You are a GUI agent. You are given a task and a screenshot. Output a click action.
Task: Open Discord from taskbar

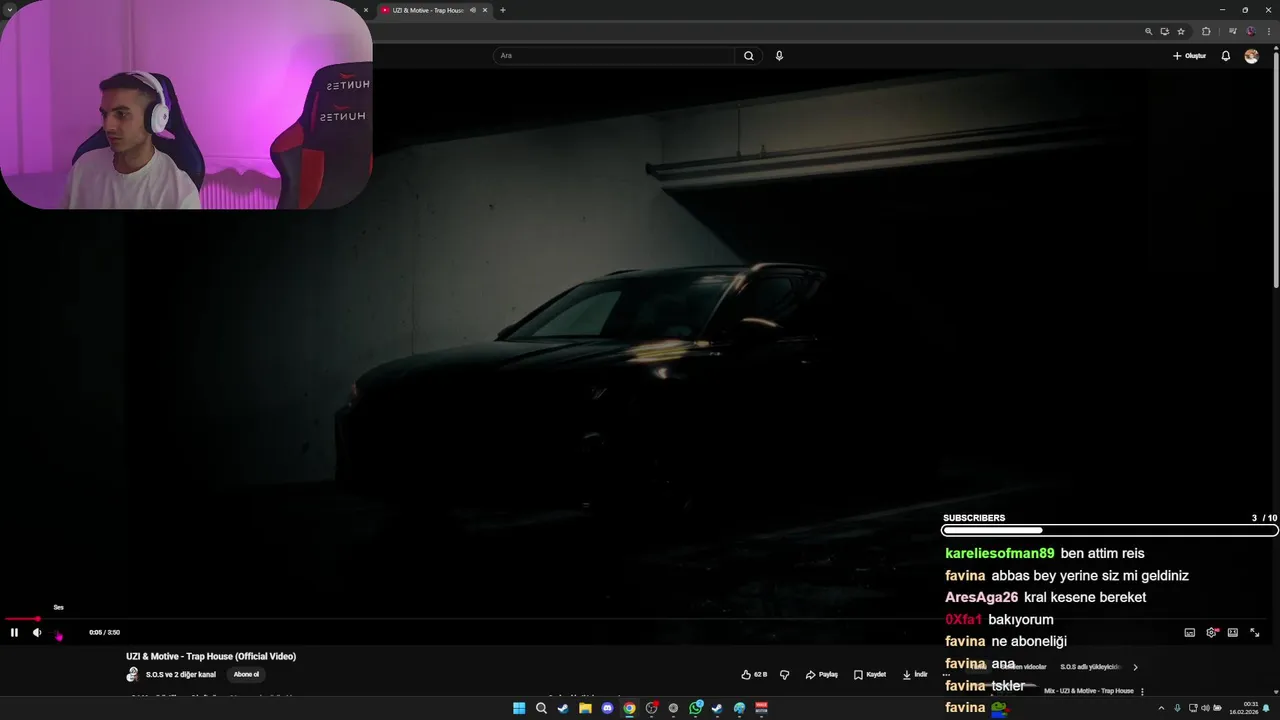(x=607, y=708)
